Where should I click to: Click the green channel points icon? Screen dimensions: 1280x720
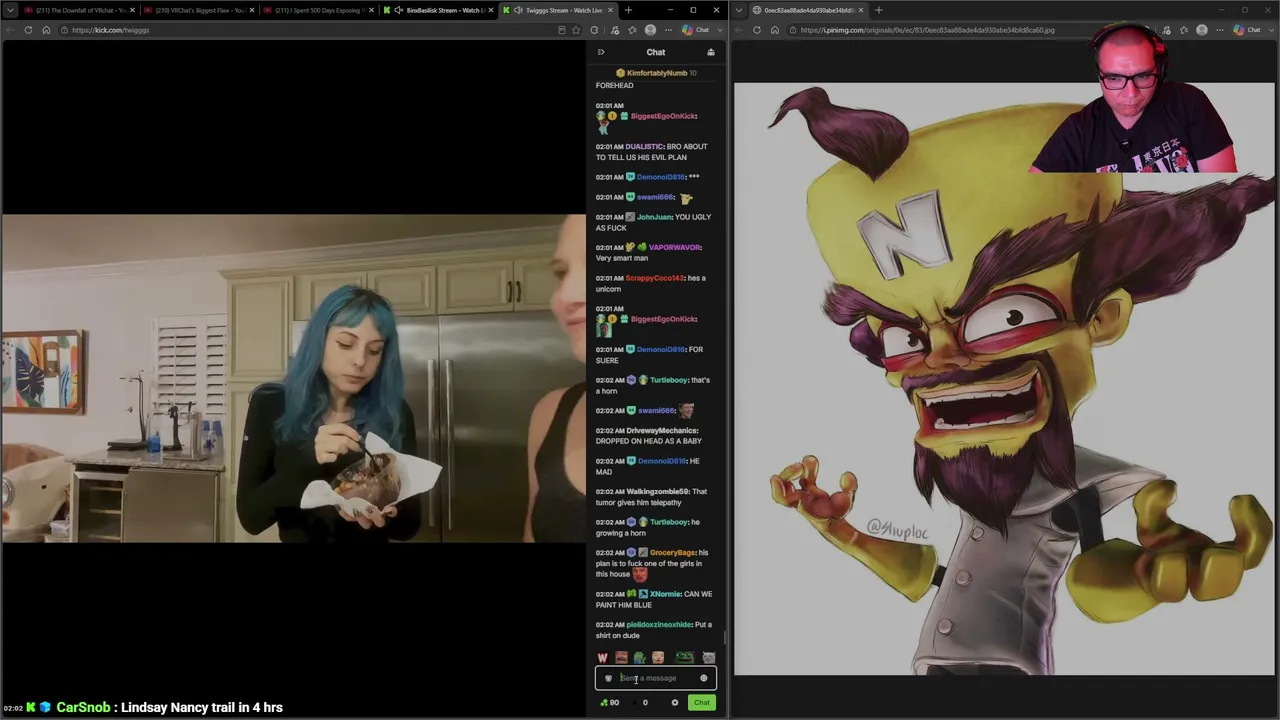point(604,702)
